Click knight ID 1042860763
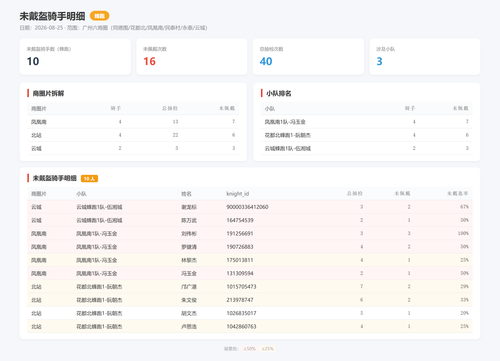The width and height of the screenshot is (500, 361). coord(241,327)
